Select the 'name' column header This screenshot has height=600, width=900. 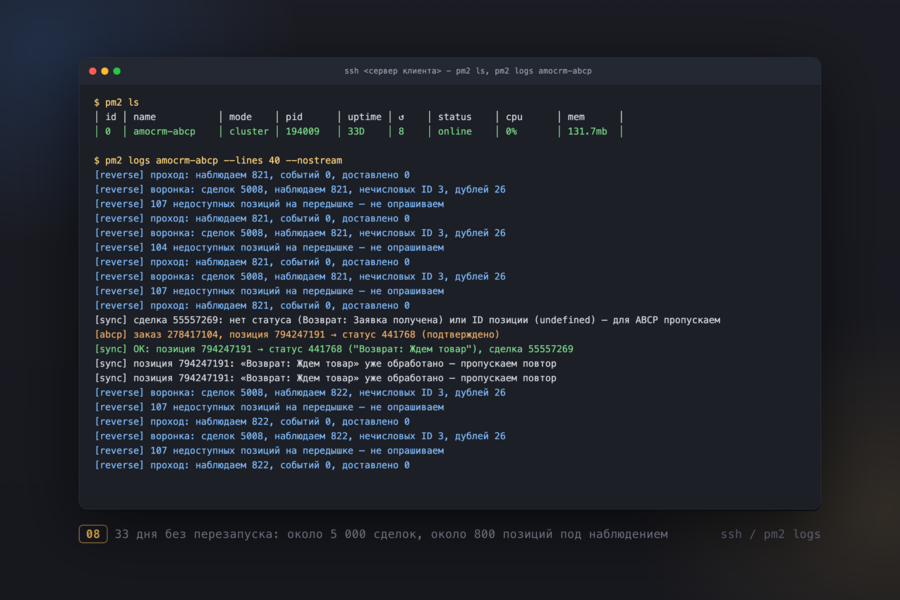pyautogui.click(x=145, y=117)
